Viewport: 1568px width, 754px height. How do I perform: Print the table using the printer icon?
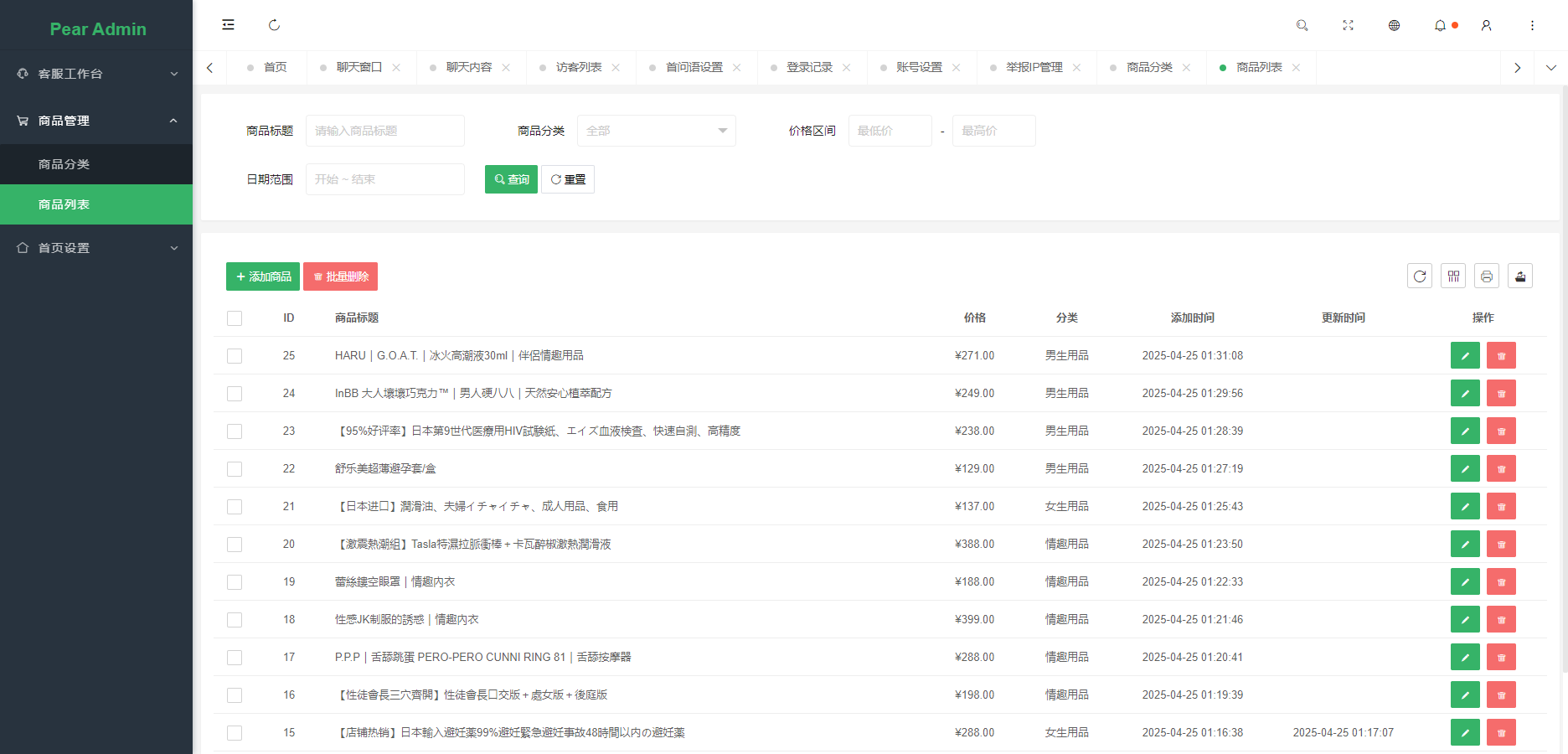point(1487,276)
